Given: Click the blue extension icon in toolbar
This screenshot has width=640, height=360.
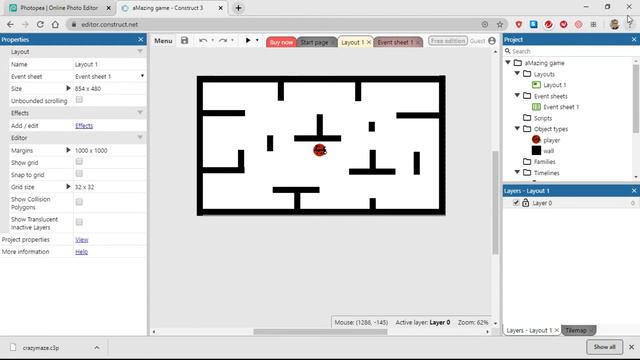Looking at the screenshot, I should point(533,24).
